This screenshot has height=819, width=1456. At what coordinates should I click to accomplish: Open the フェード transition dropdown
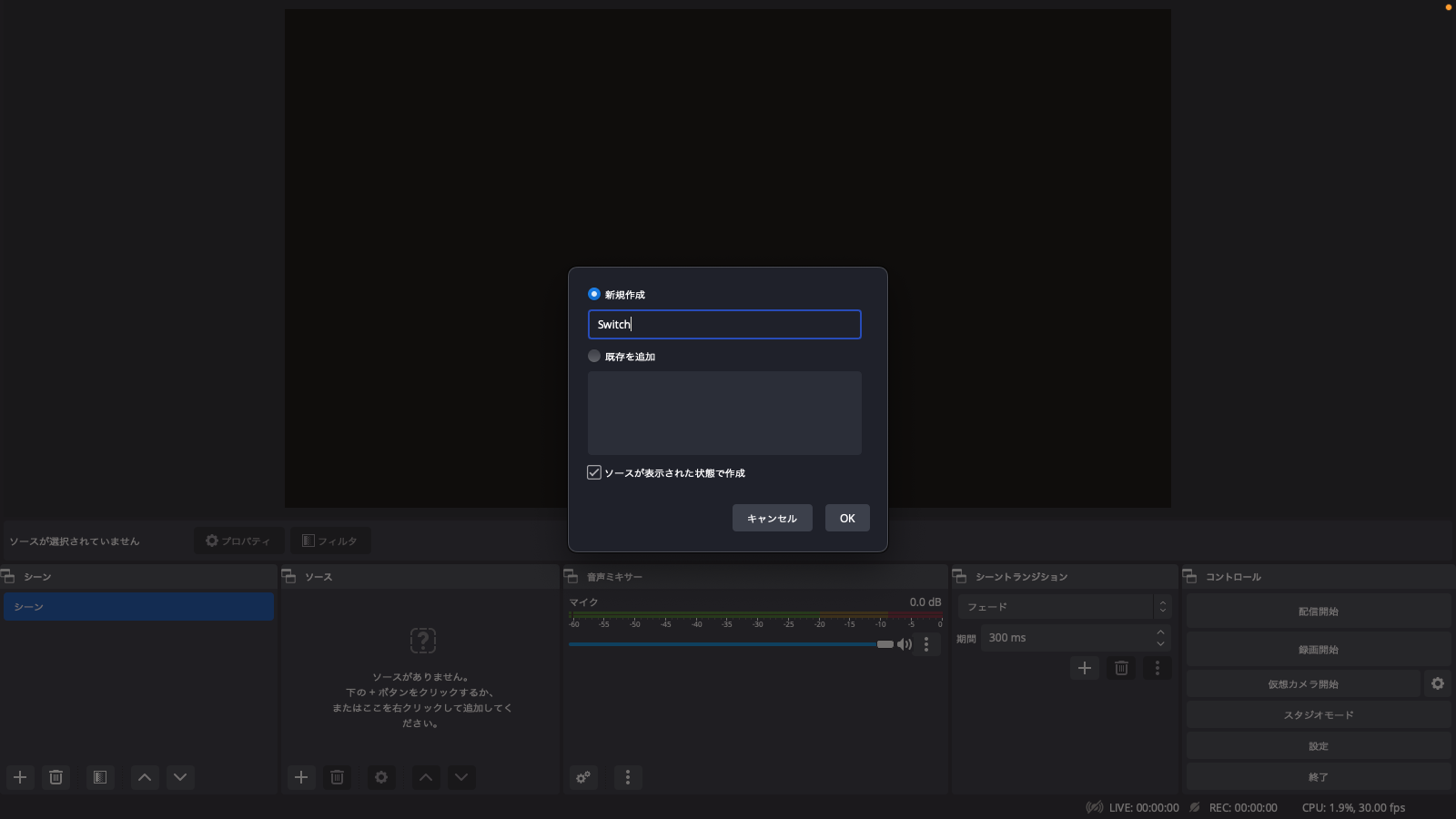tap(1064, 607)
